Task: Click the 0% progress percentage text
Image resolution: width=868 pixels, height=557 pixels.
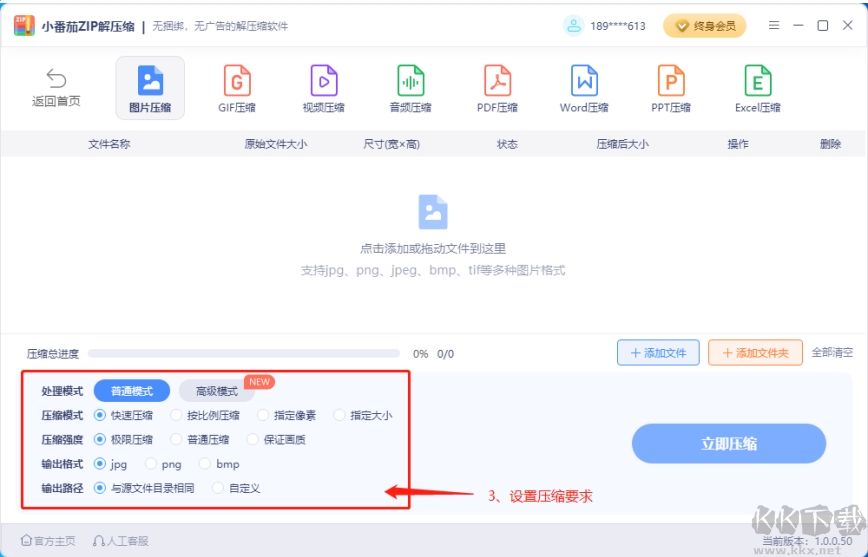Action: coord(420,353)
